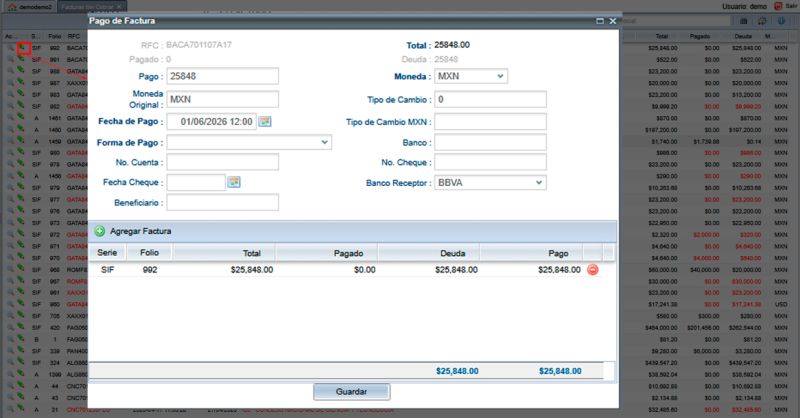Click Deuda column header in dialog grid

(x=429, y=253)
